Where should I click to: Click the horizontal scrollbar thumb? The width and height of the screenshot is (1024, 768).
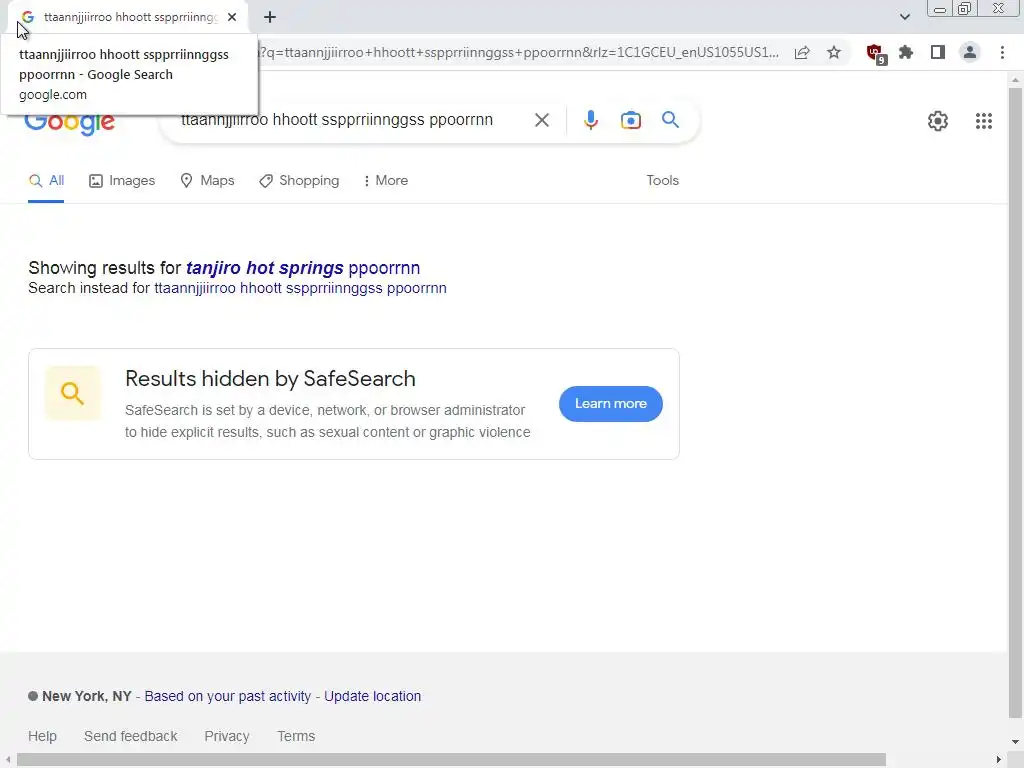click(451, 760)
